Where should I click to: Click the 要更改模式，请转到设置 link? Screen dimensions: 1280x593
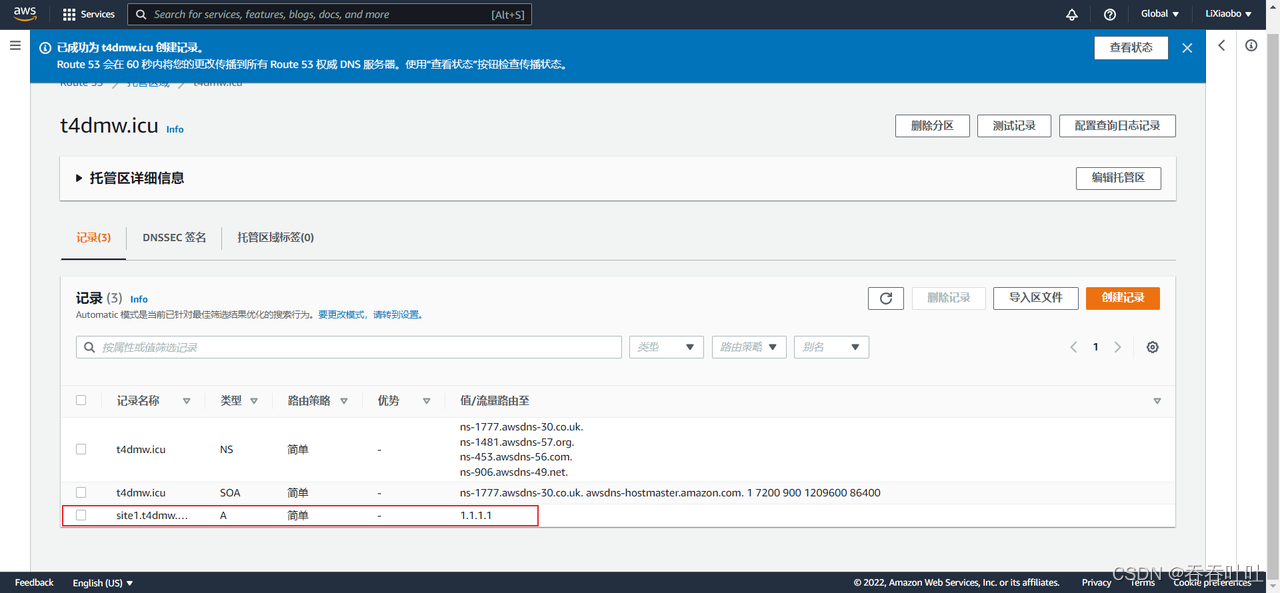click(370, 315)
